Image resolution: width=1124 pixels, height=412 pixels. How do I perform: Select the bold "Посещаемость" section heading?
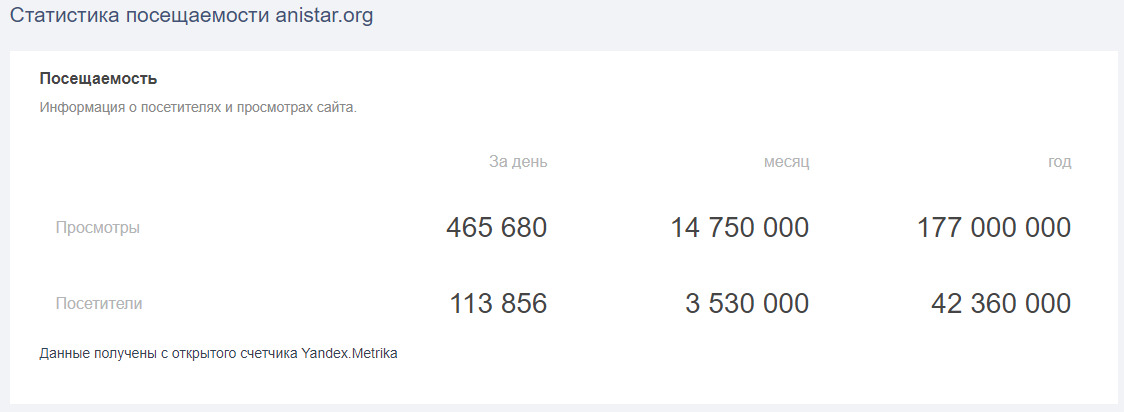point(98,78)
